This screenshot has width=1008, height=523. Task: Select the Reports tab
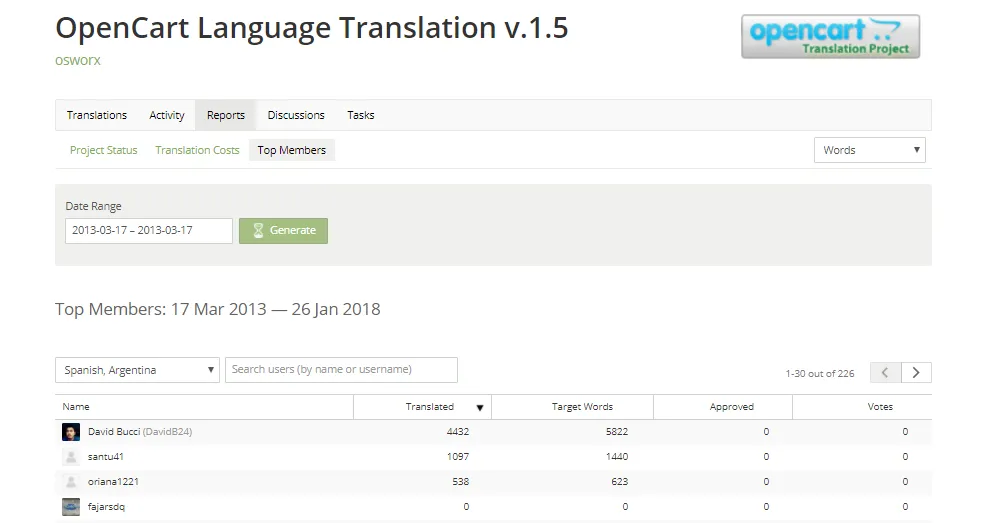[226, 115]
